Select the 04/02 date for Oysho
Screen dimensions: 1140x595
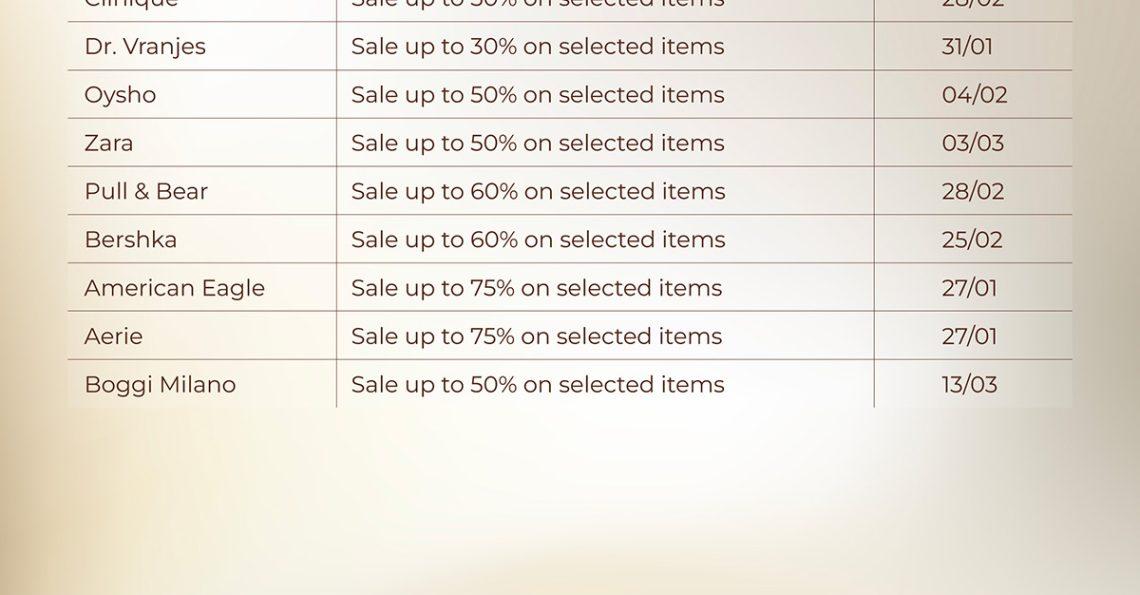coord(974,95)
